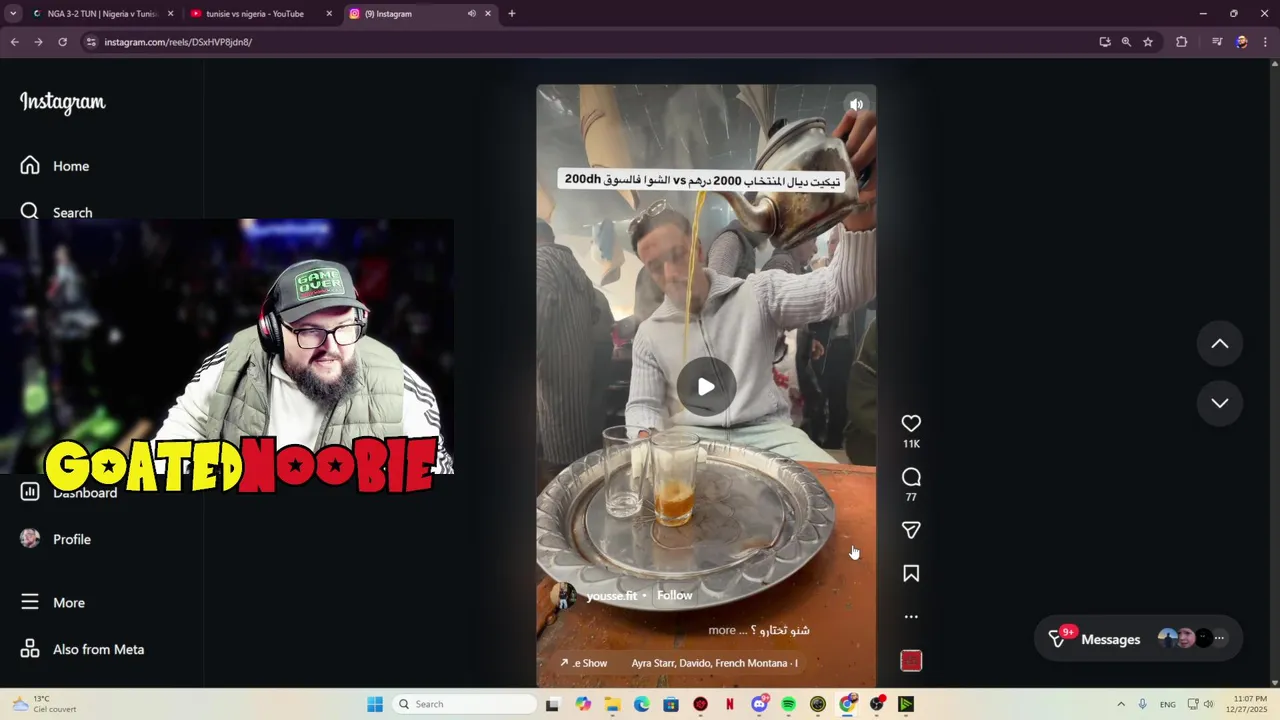This screenshot has height=720, width=1280.
Task: Go back in the browser
Action: (x=14, y=42)
